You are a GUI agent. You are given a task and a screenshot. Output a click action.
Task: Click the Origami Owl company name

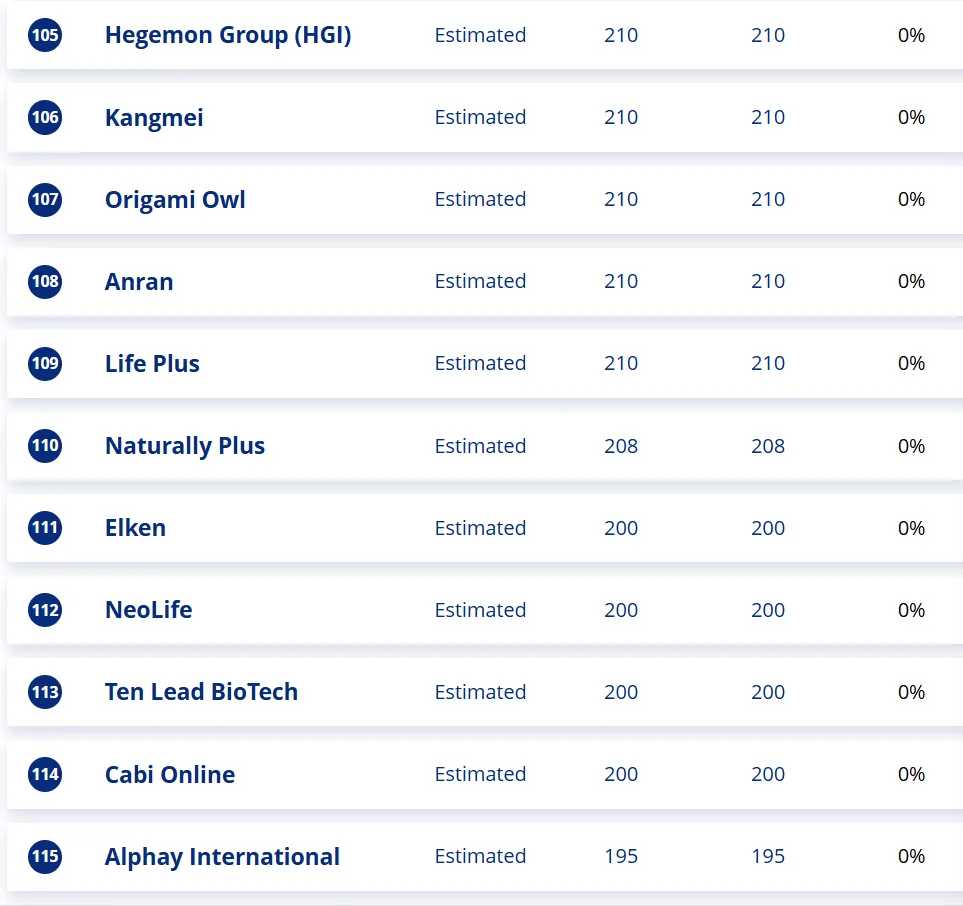coord(175,200)
